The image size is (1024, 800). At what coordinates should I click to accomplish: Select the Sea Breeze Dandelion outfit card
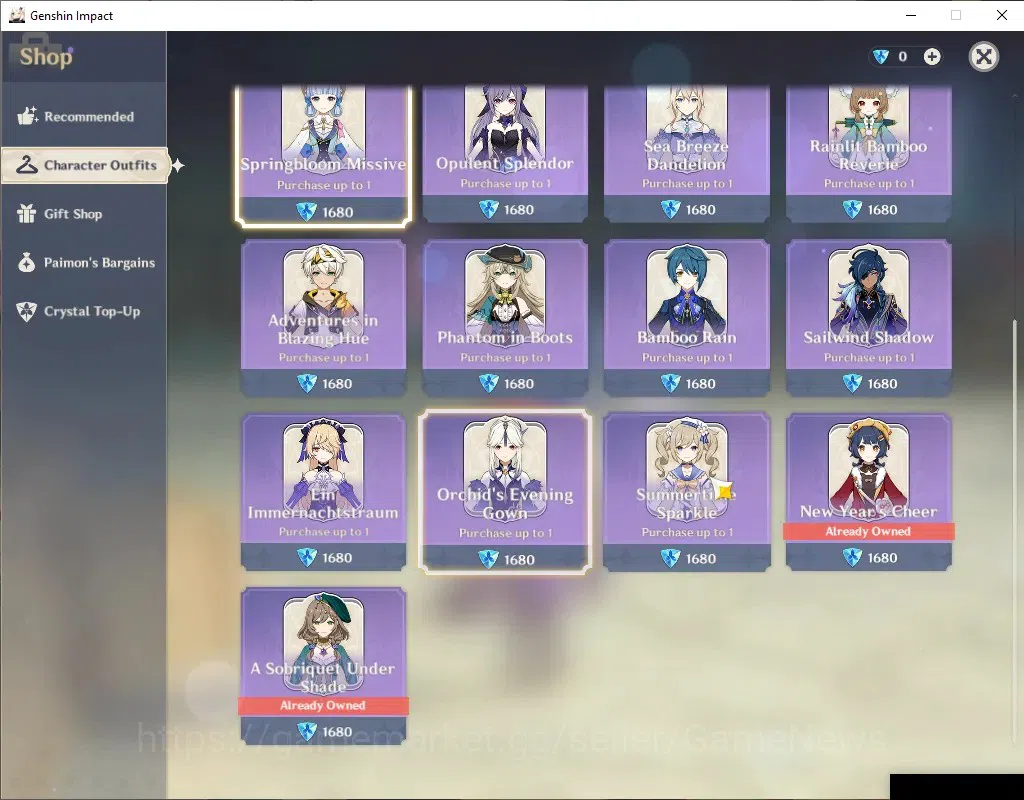click(686, 154)
